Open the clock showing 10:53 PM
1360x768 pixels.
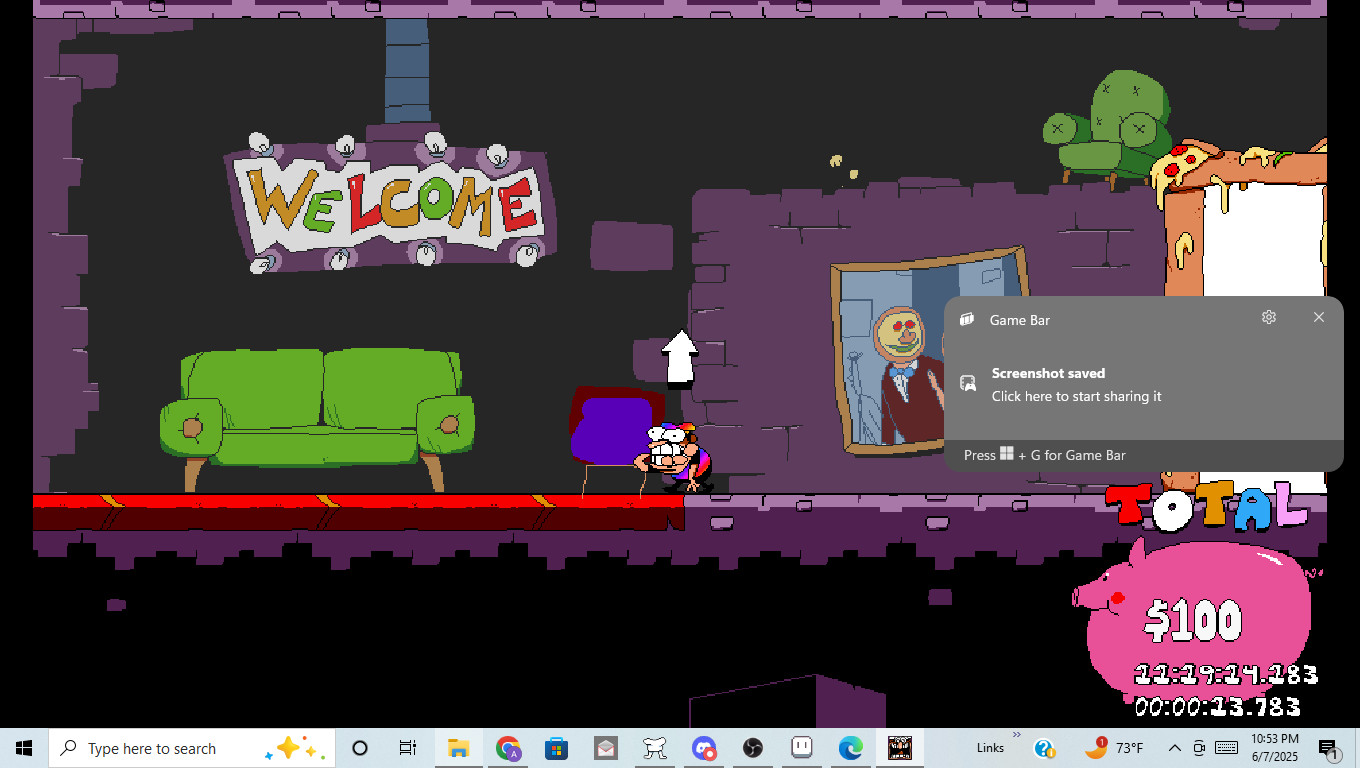1274,748
